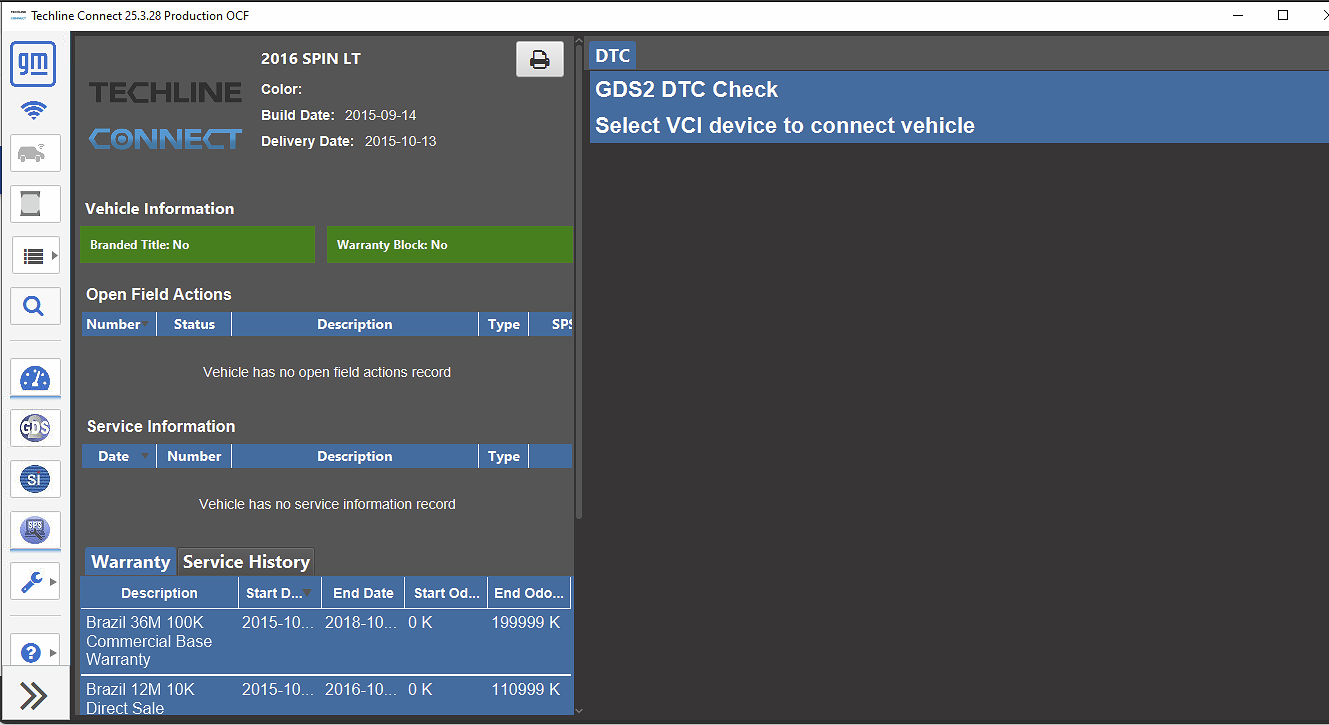The width and height of the screenshot is (1329, 725).
Task: Click Description header in Service Information table
Action: pos(355,456)
